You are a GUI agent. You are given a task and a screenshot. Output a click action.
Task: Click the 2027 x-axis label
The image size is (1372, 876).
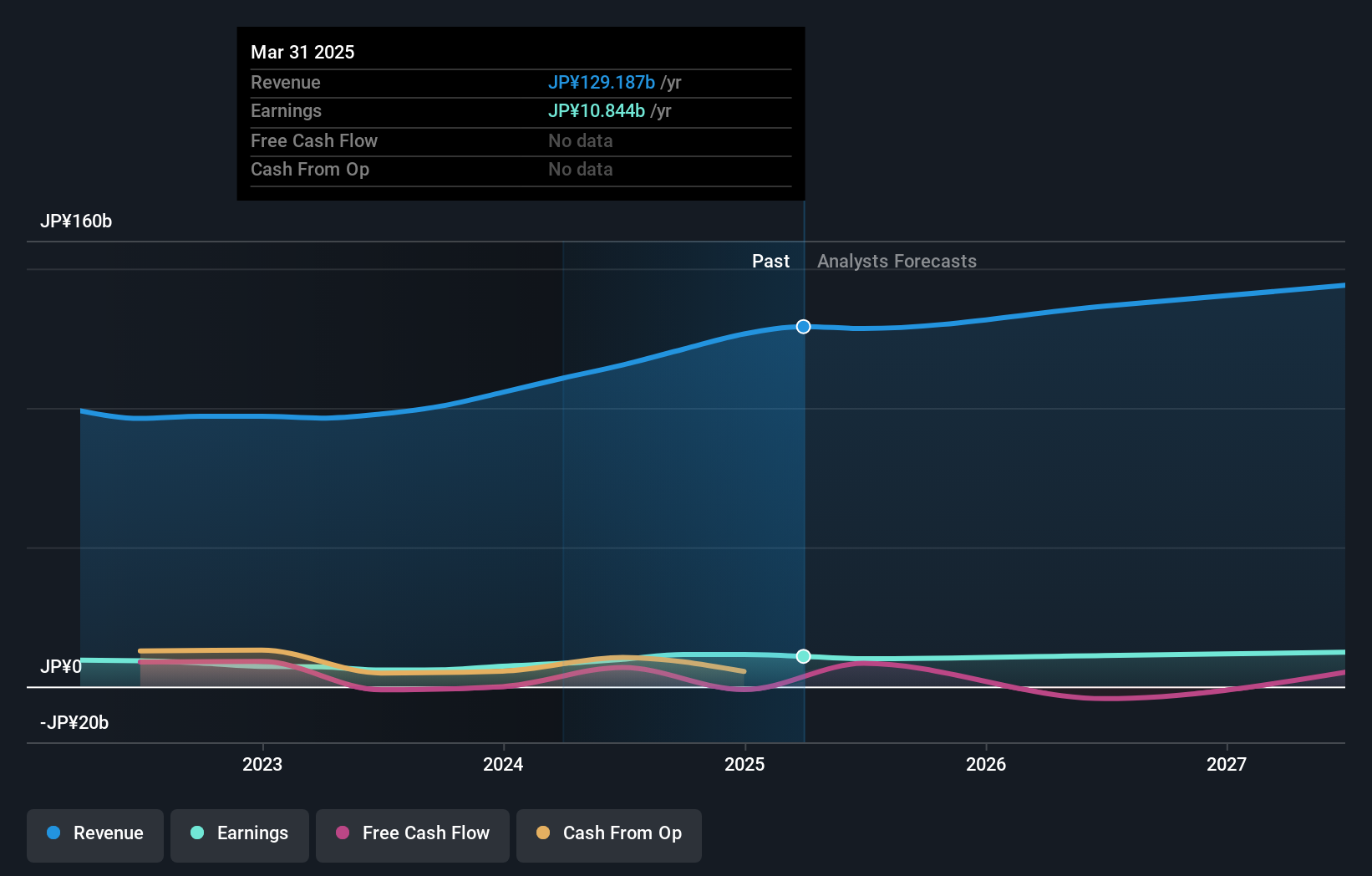point(1227,764)
